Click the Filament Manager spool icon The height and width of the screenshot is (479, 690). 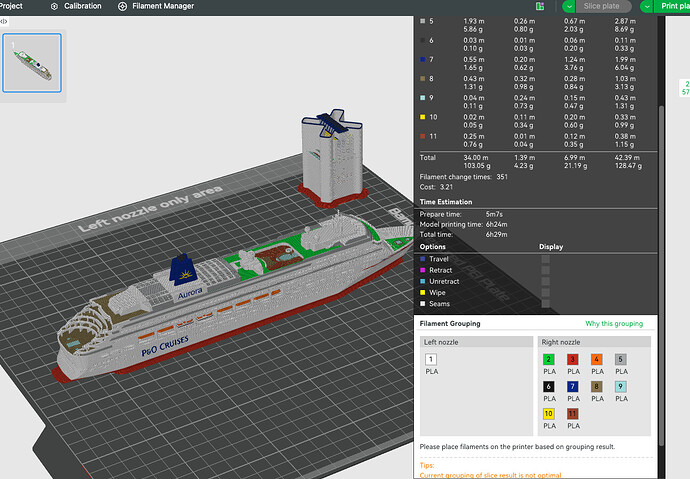pyautogui.click(x=122, y=7)
